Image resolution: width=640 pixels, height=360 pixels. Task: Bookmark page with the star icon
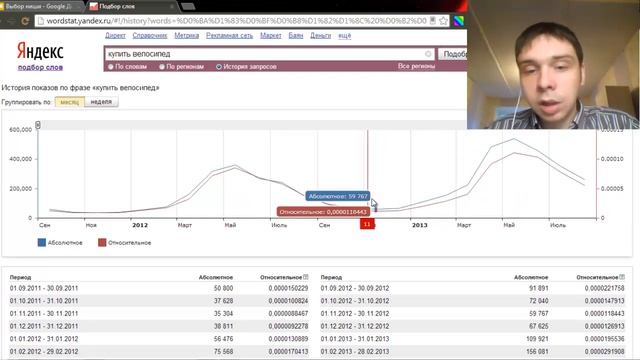point(443,21)
